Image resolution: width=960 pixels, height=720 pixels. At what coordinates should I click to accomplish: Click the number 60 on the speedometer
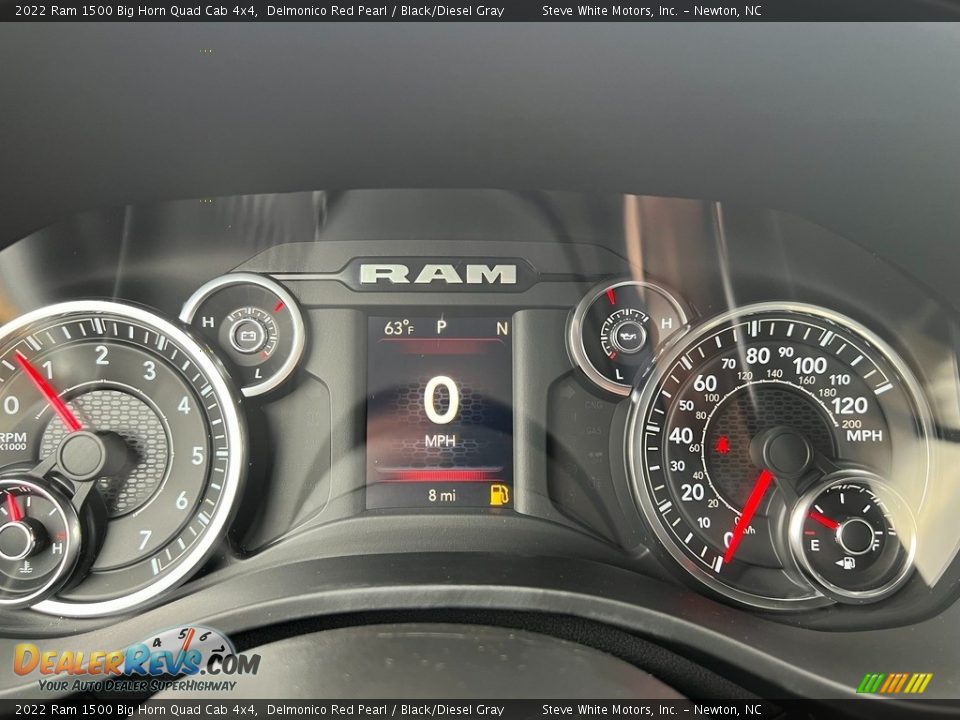(705, 383)
